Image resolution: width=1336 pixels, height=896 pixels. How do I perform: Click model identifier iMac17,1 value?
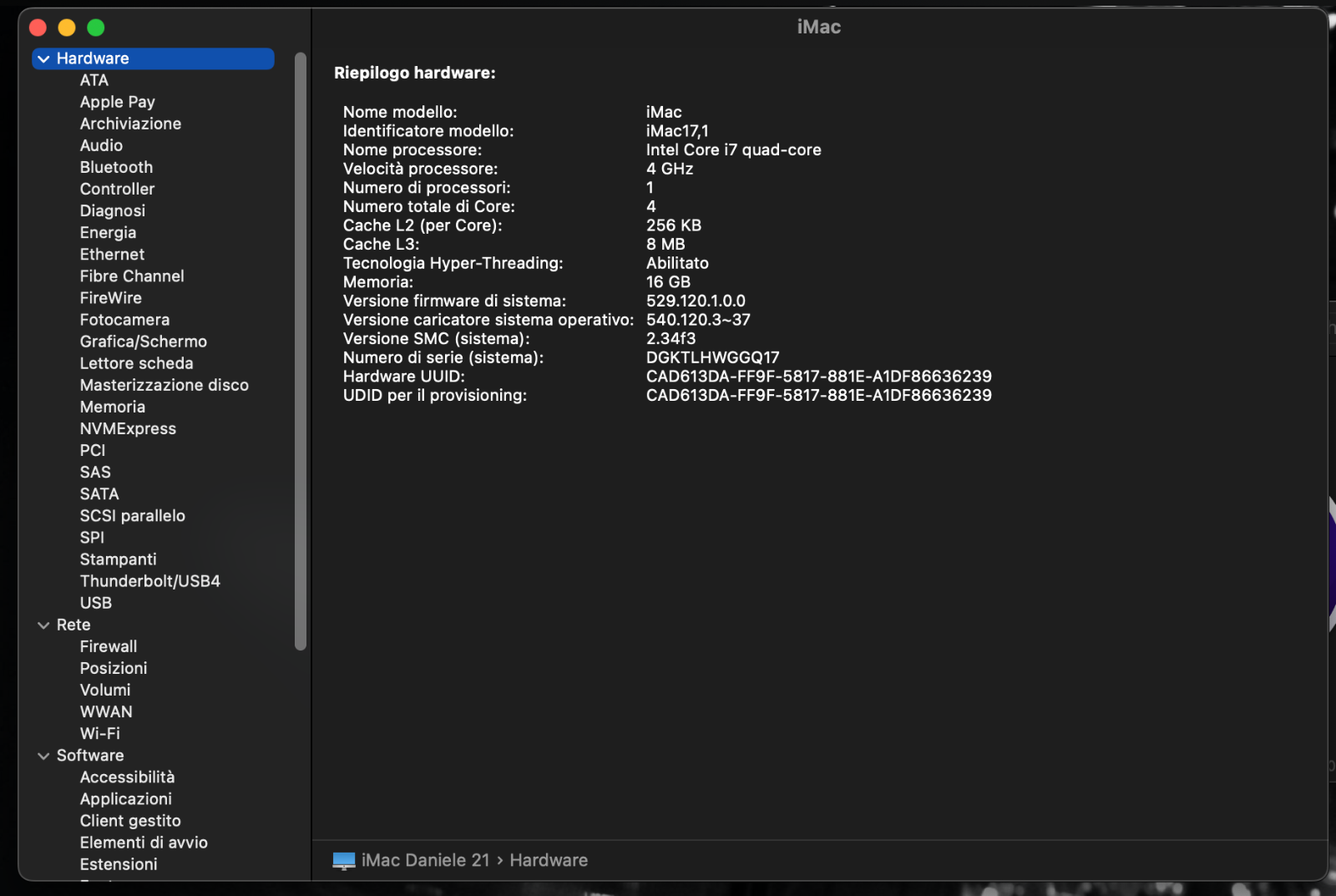(x=677, y=131)
